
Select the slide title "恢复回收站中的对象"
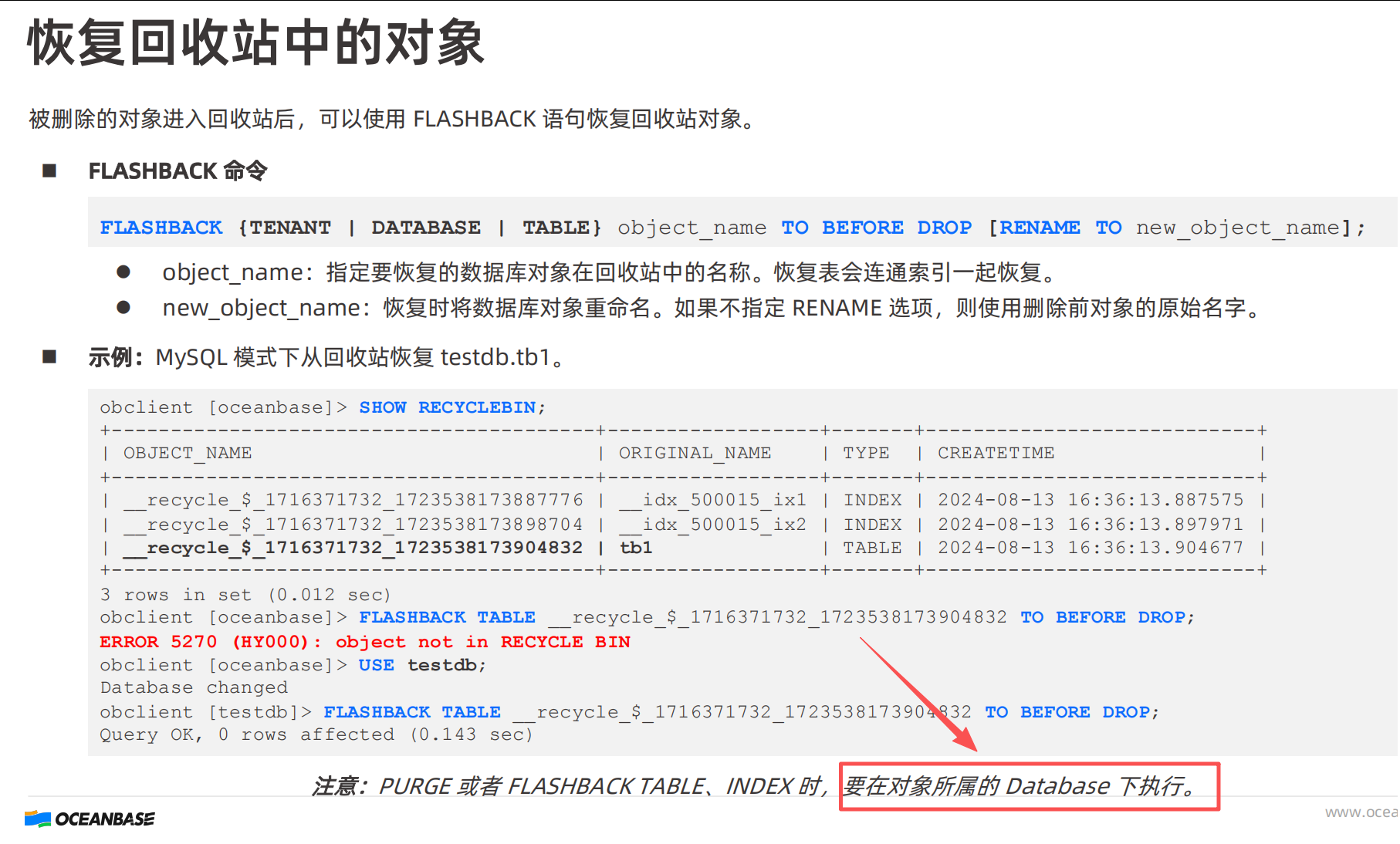255,43
